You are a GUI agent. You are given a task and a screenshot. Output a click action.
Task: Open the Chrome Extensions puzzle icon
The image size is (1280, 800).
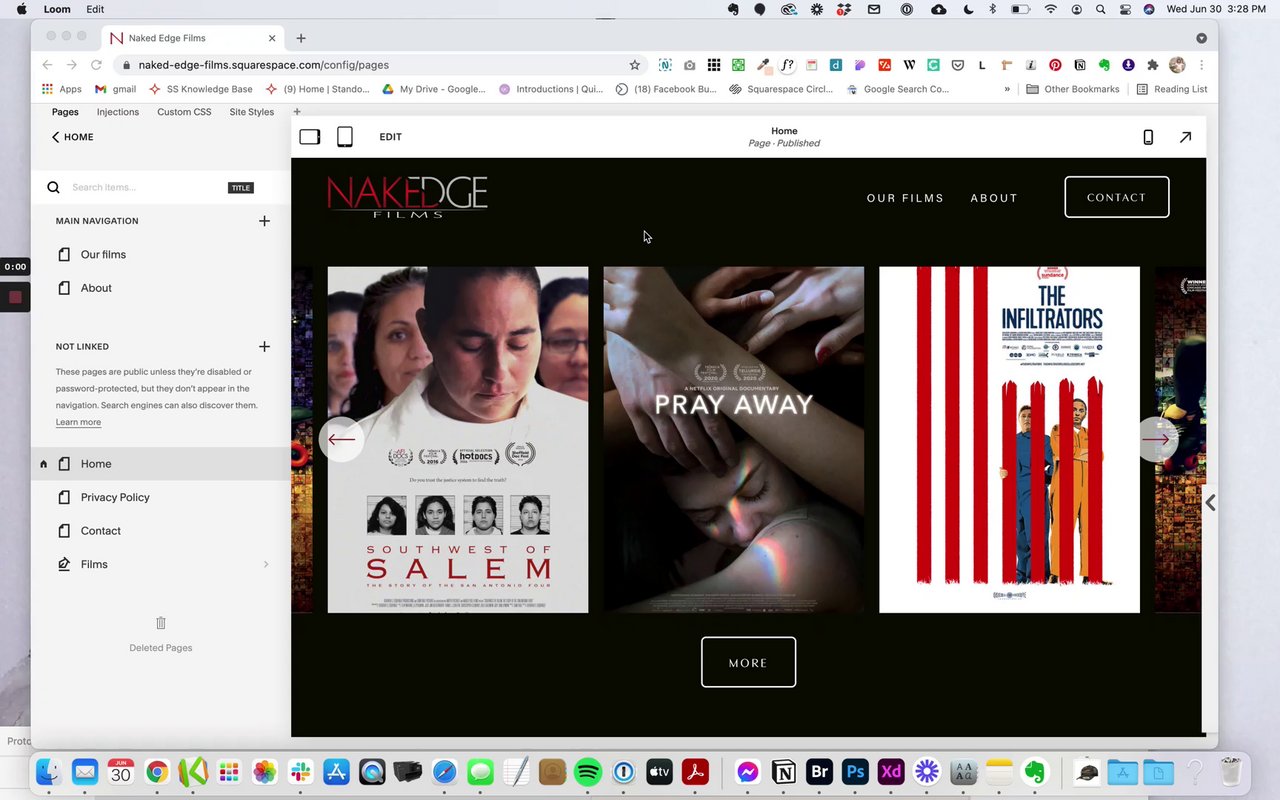(x=1152, y=65)
